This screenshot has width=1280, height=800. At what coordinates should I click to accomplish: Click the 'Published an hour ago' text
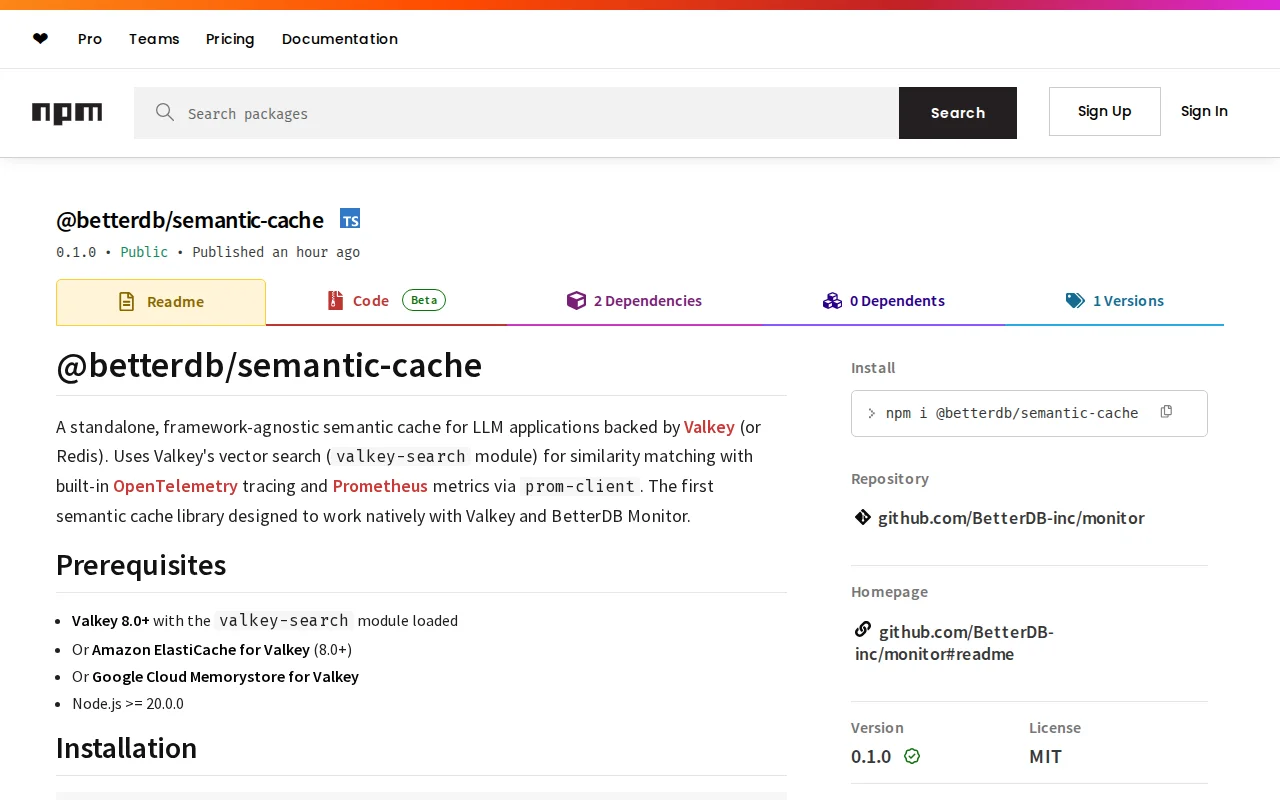tap(276, 252)
